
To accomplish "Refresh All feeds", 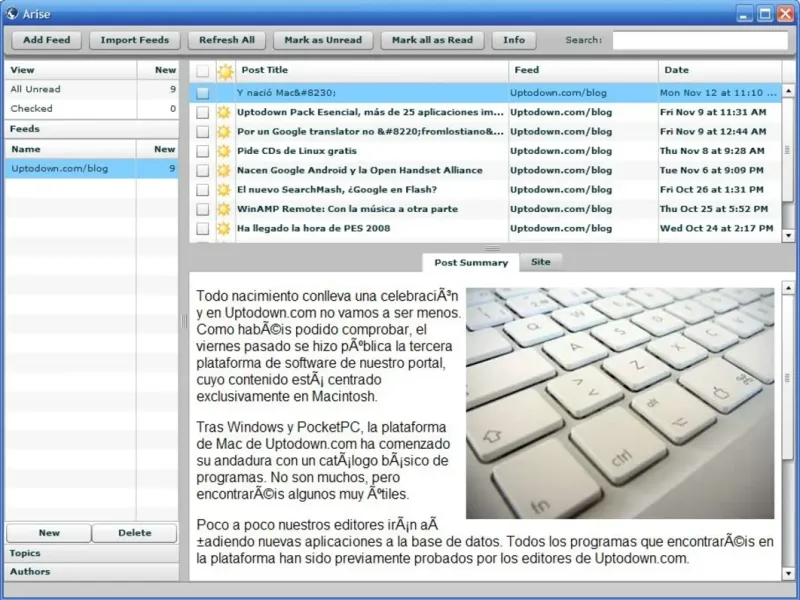I will pos(227,40).
